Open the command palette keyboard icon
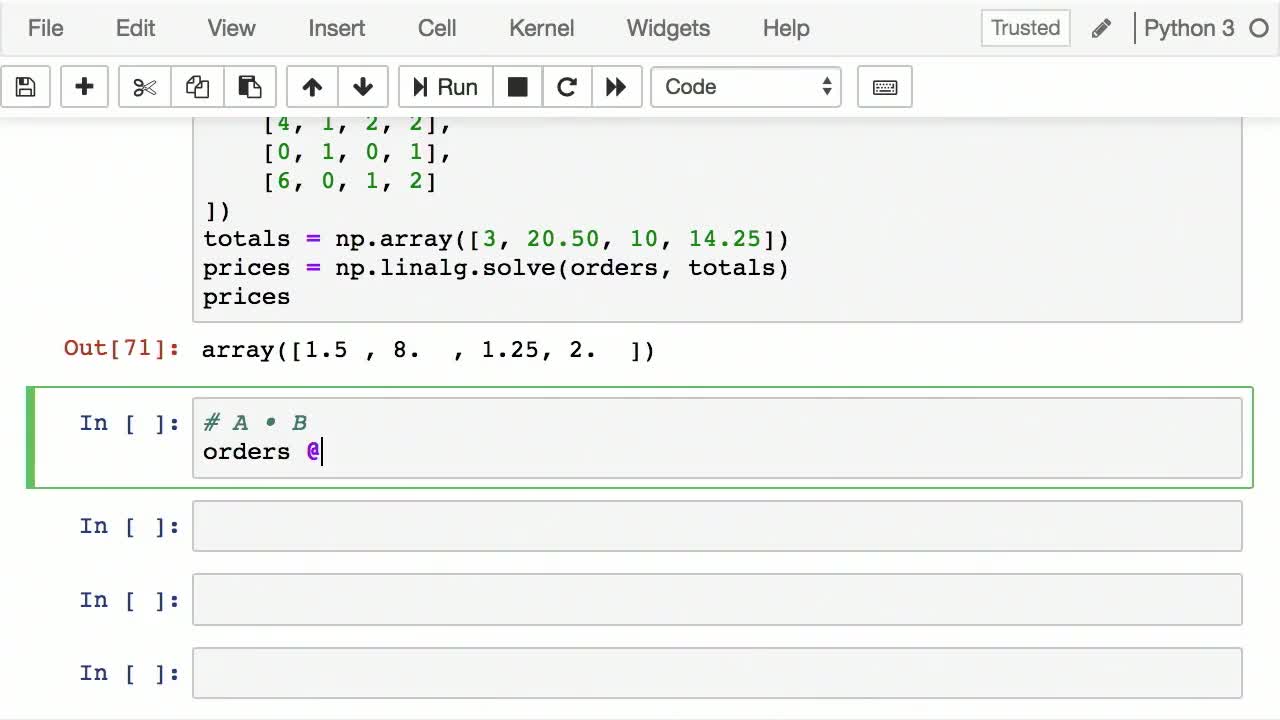Screen dimensions: 1280x720 884,87
